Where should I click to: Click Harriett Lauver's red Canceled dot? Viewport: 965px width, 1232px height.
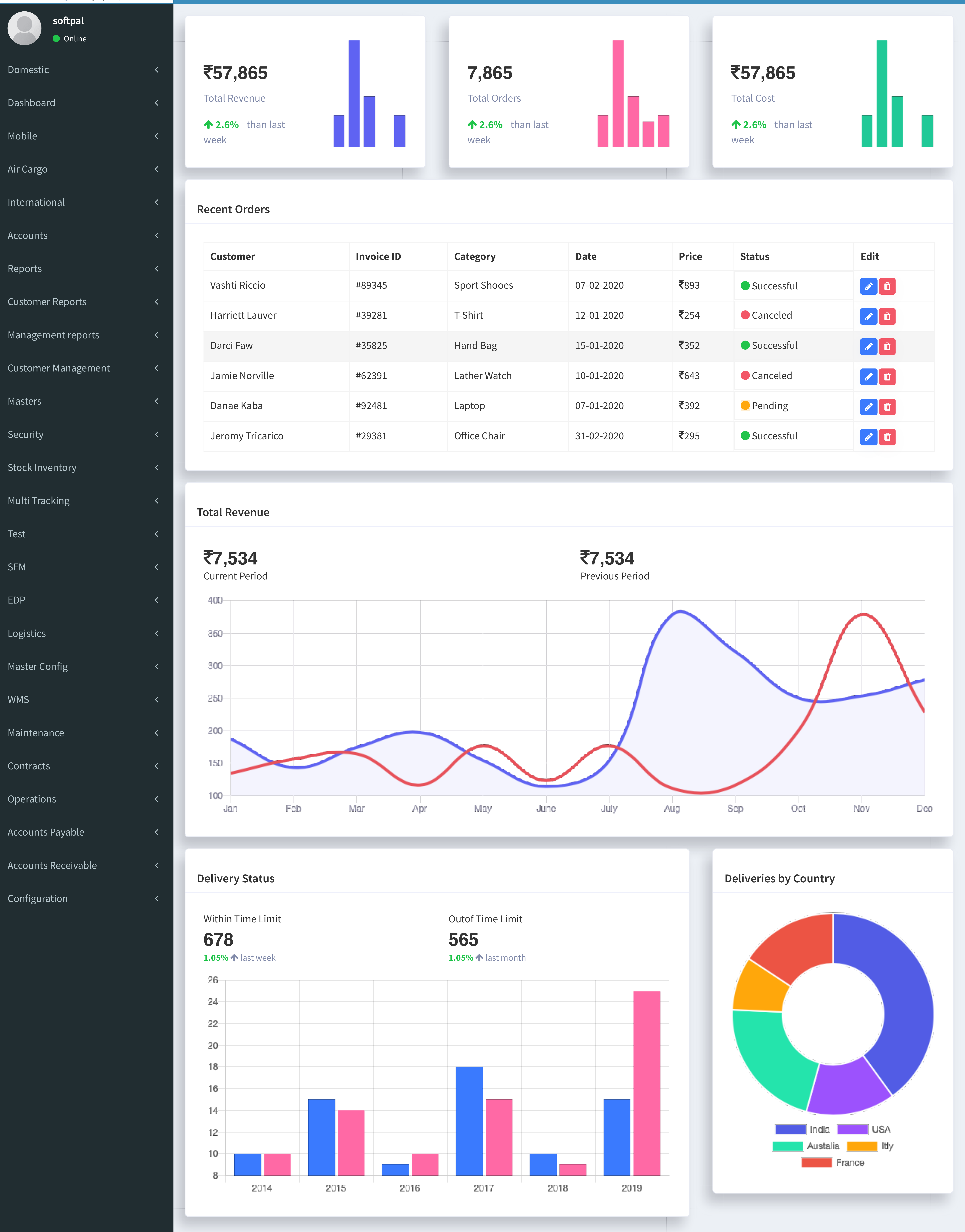point(745,315)
